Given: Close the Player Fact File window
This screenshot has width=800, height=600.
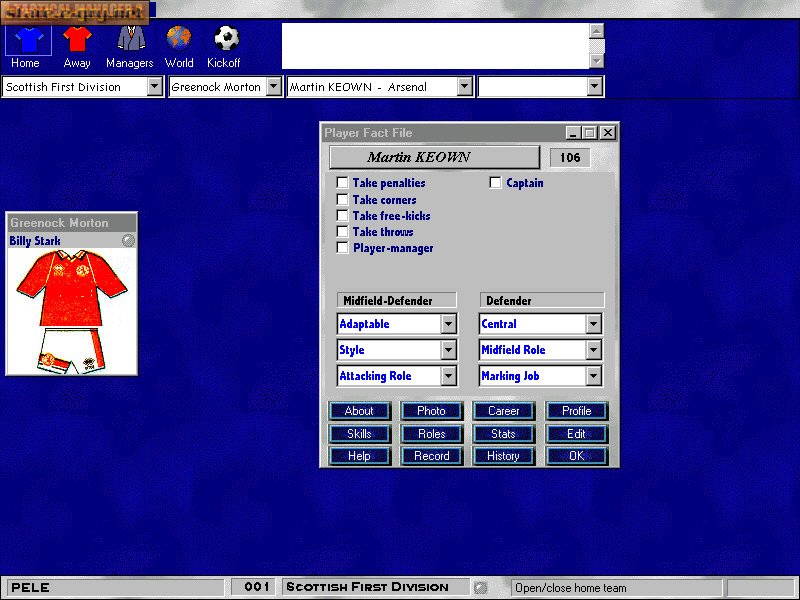Looking at the screenshot, I should point(608,133).
